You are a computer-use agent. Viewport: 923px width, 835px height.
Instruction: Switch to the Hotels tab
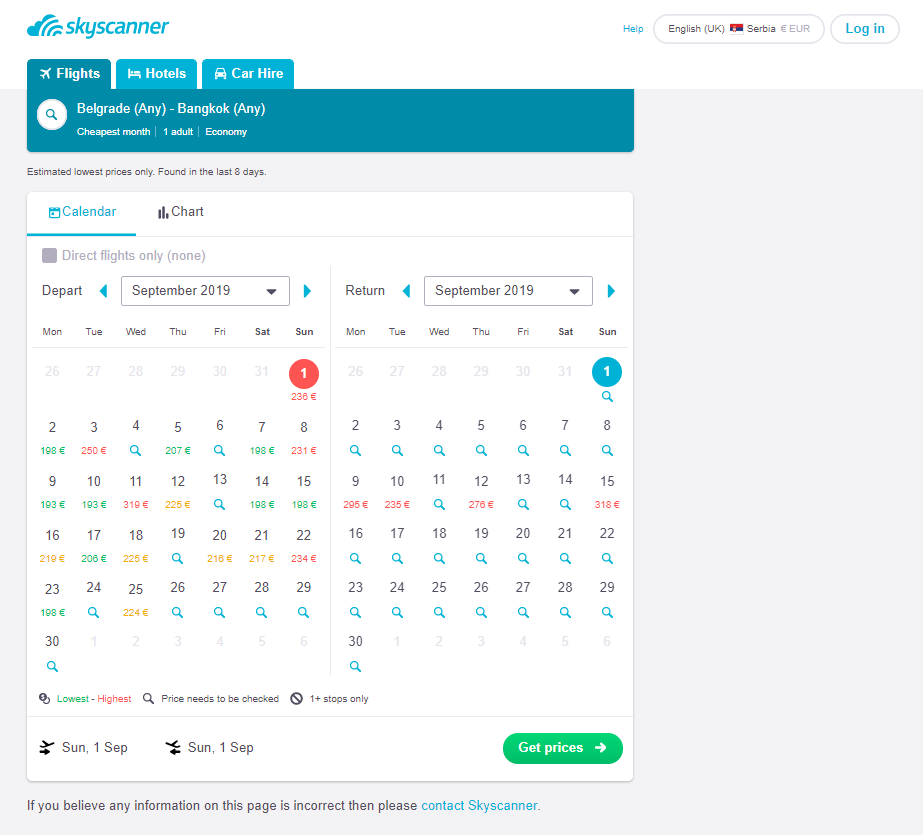coord(156,74)
